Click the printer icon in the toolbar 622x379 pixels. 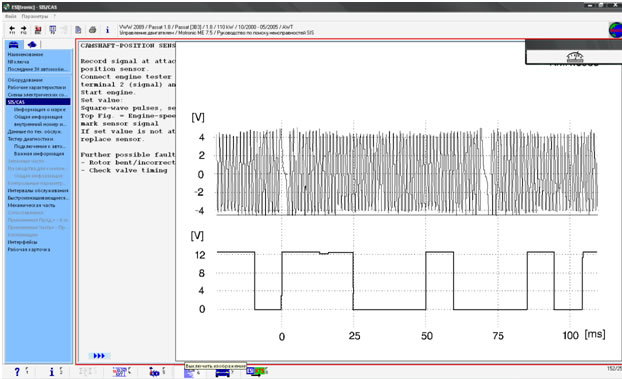pyautogui.click(x=92, y=30)
